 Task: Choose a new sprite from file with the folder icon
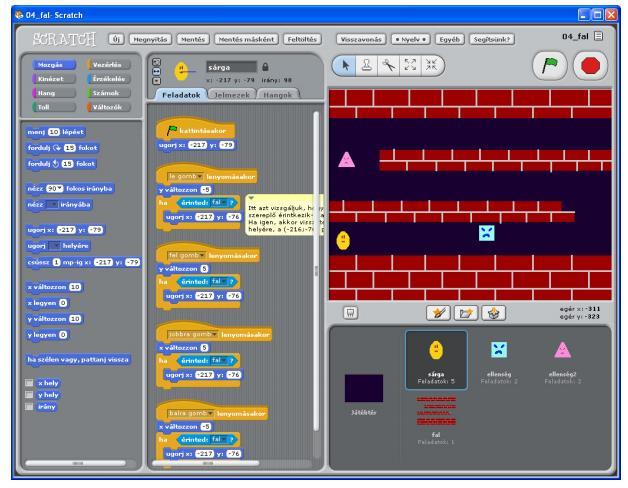pos(466,313)
